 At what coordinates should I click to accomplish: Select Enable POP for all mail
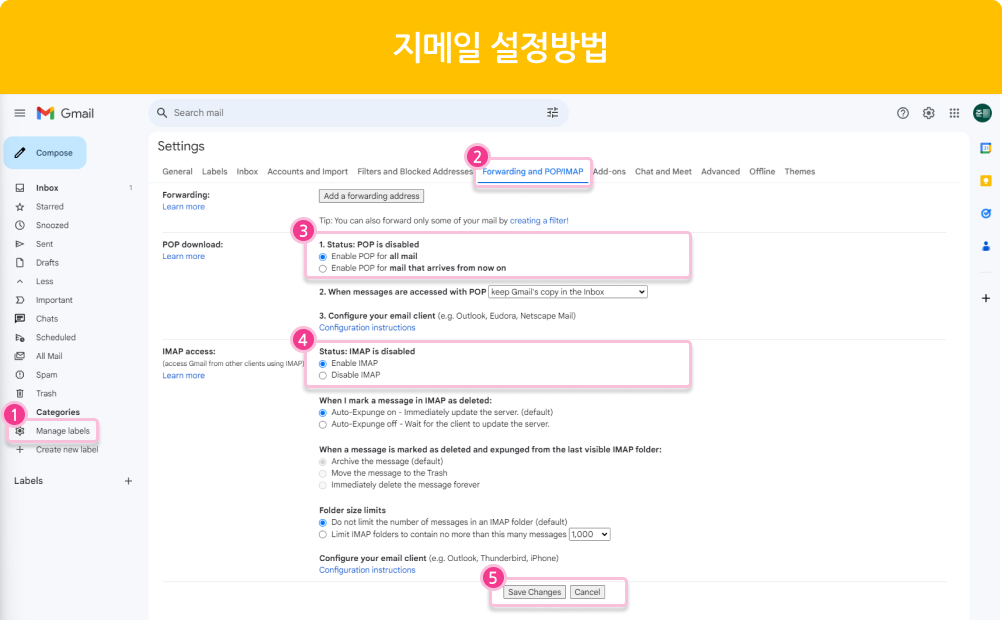(x=323, y=257)
